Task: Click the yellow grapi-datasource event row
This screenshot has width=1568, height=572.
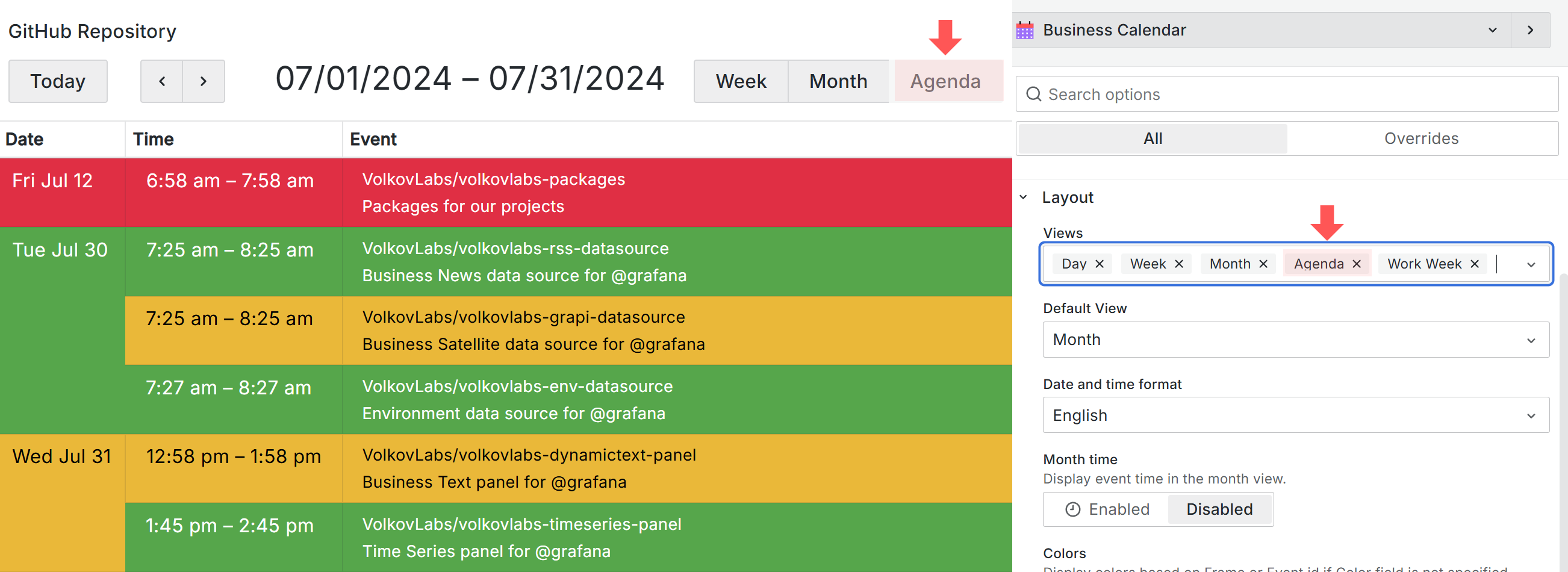Action: pyautogui.click(x=568, y=331)
